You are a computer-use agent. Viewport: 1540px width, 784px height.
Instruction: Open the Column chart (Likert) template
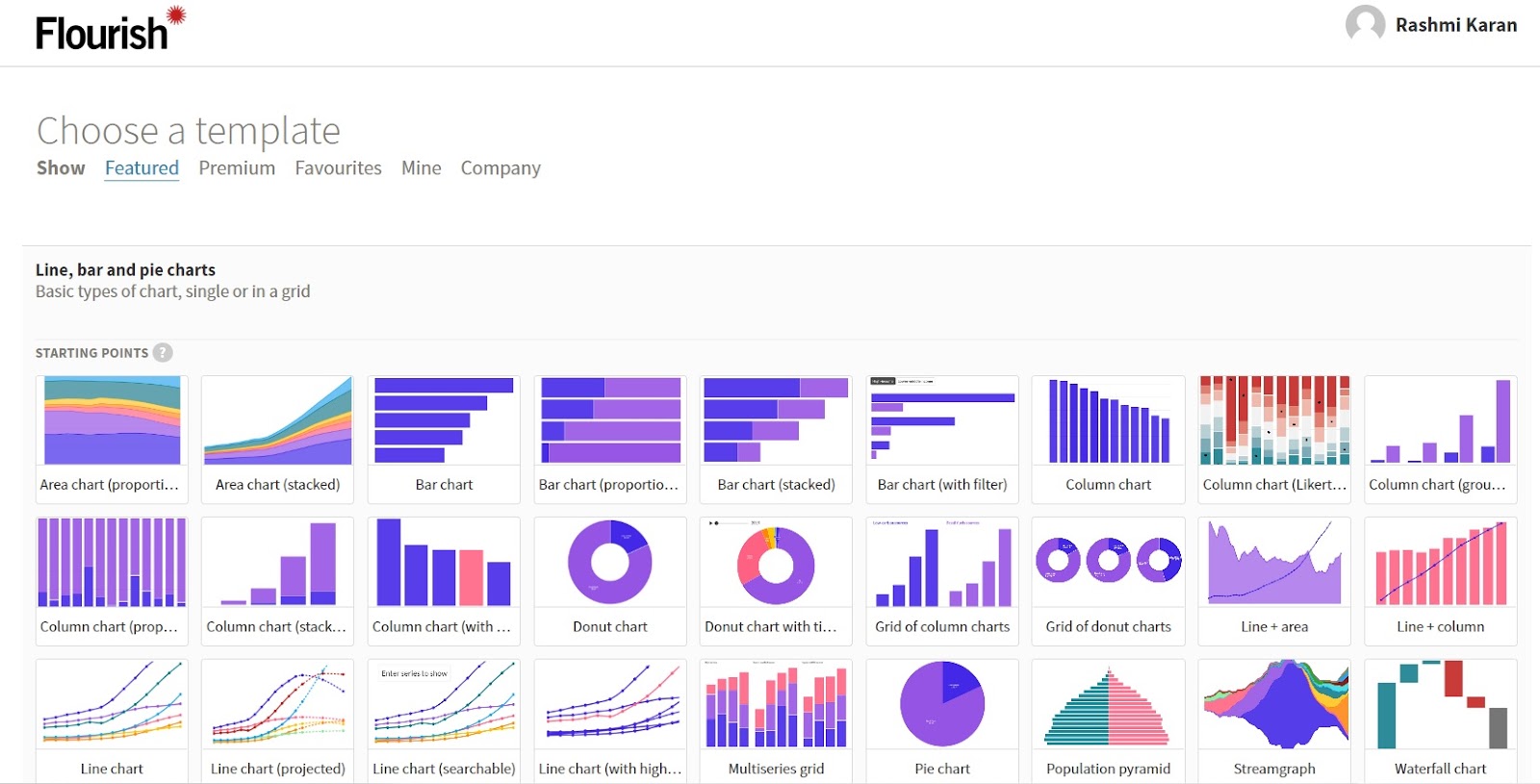tap(1274, 440)
